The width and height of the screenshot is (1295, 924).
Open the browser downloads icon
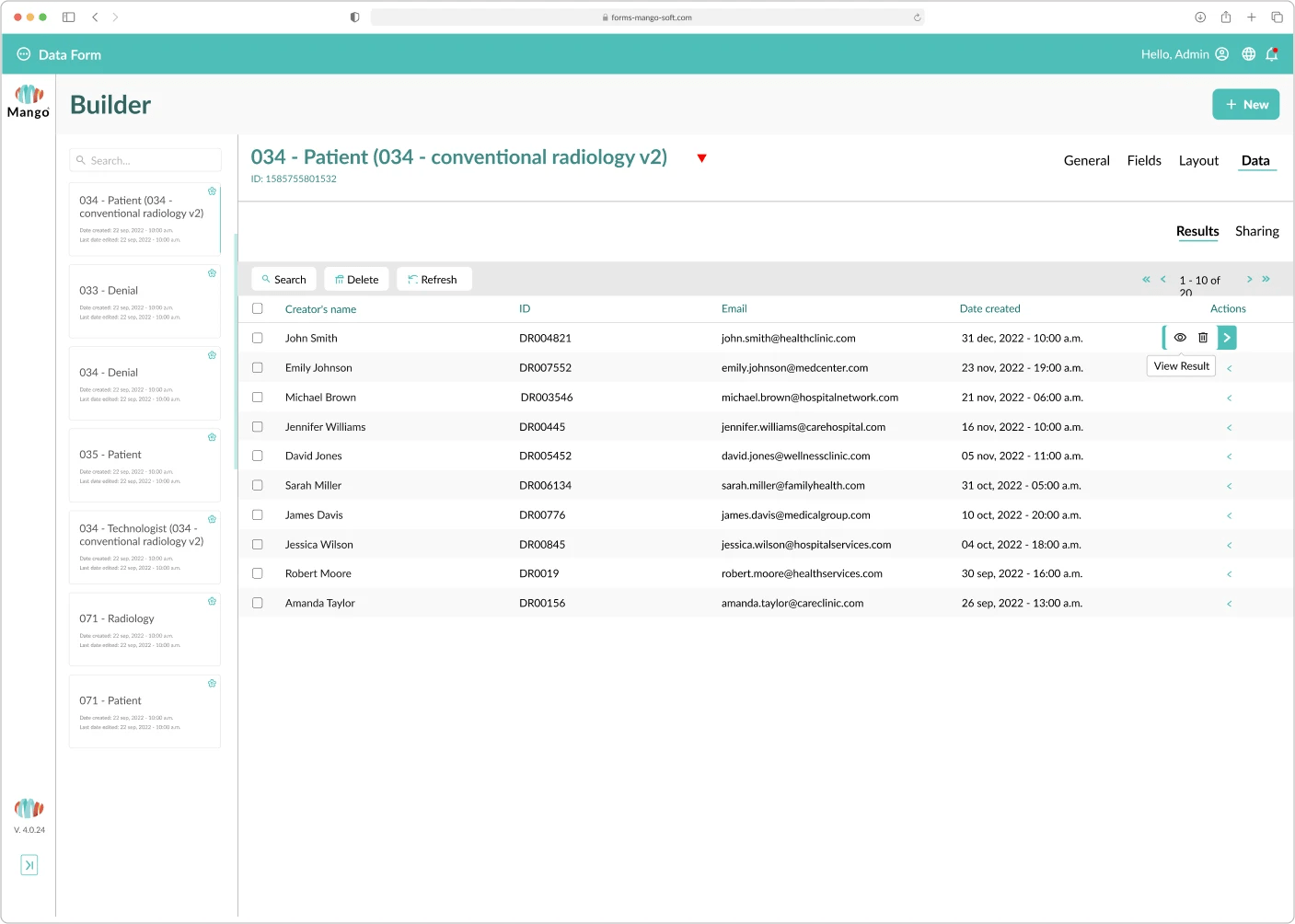1200,17
